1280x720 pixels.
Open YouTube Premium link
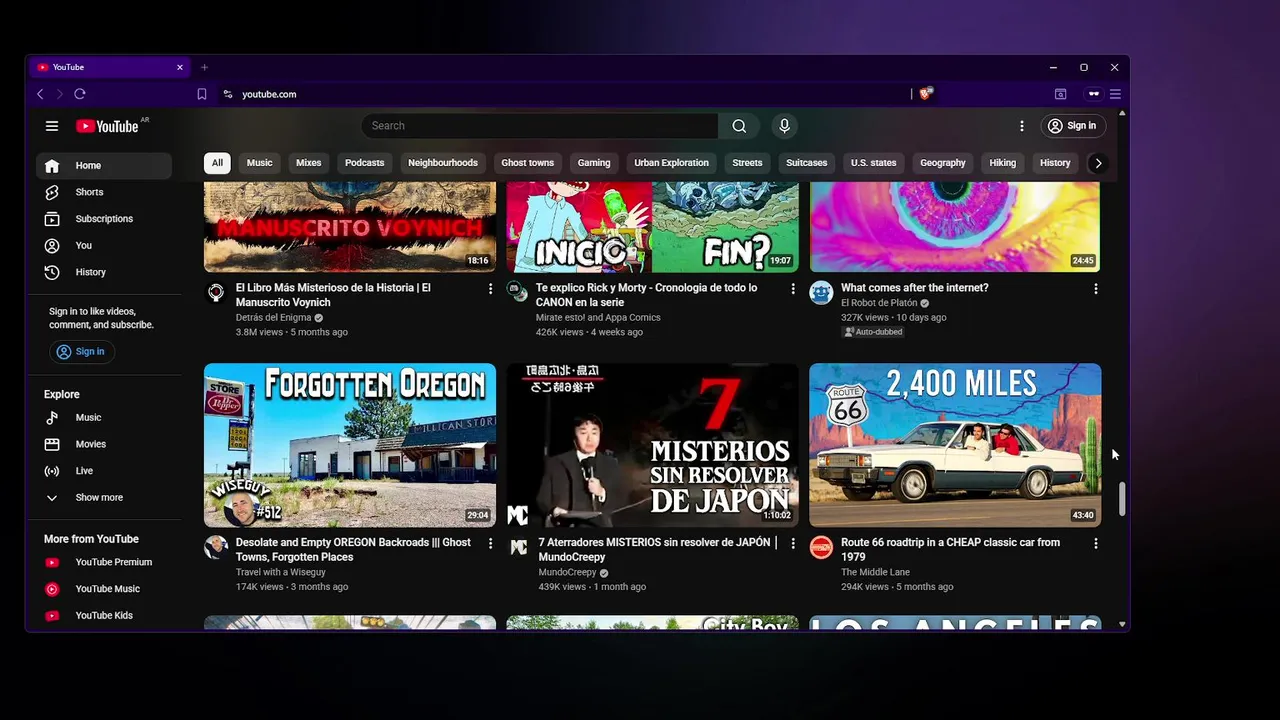click(x=104, y=562)
